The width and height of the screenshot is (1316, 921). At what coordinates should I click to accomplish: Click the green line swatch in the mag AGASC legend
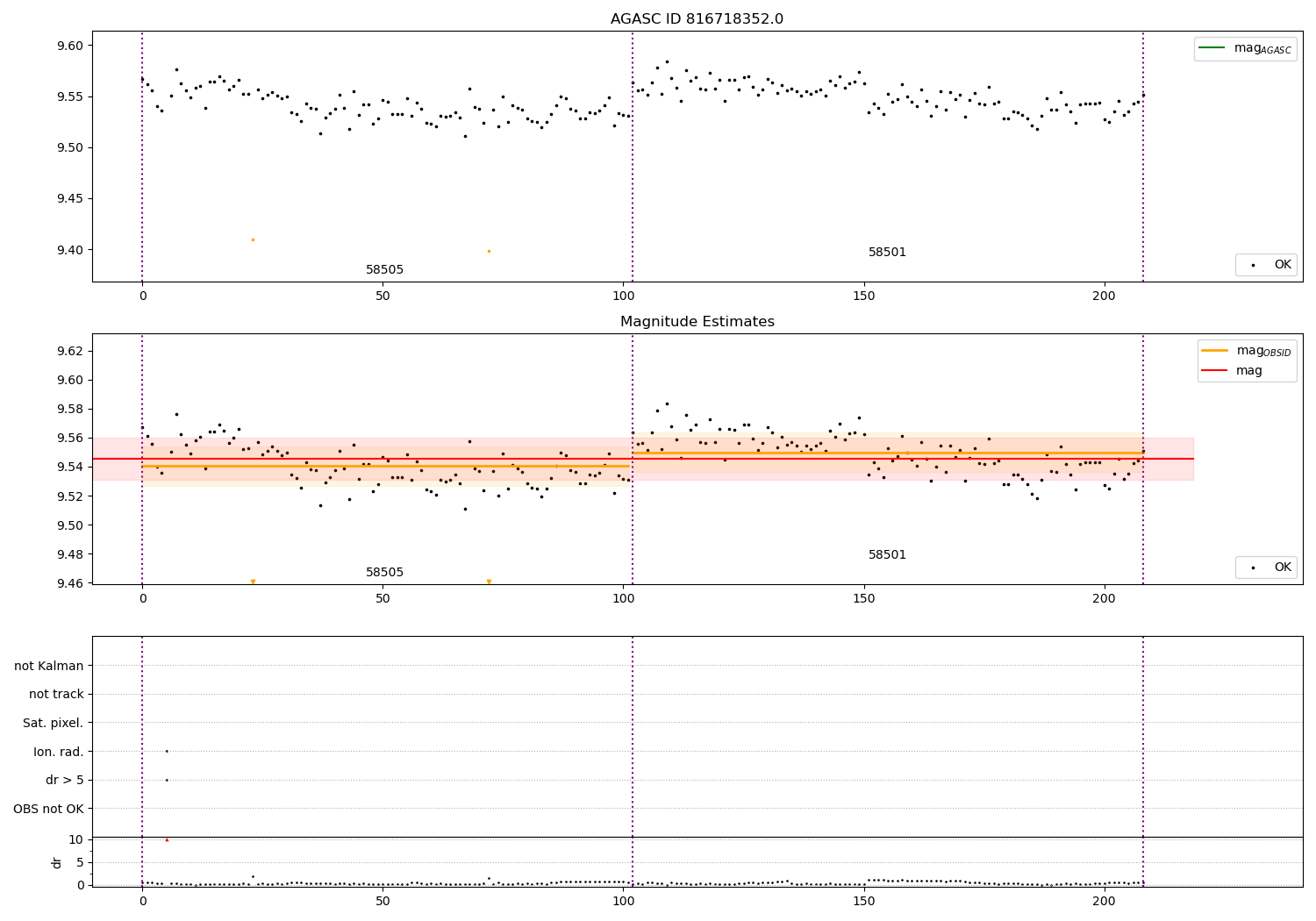pos(1212,48)
